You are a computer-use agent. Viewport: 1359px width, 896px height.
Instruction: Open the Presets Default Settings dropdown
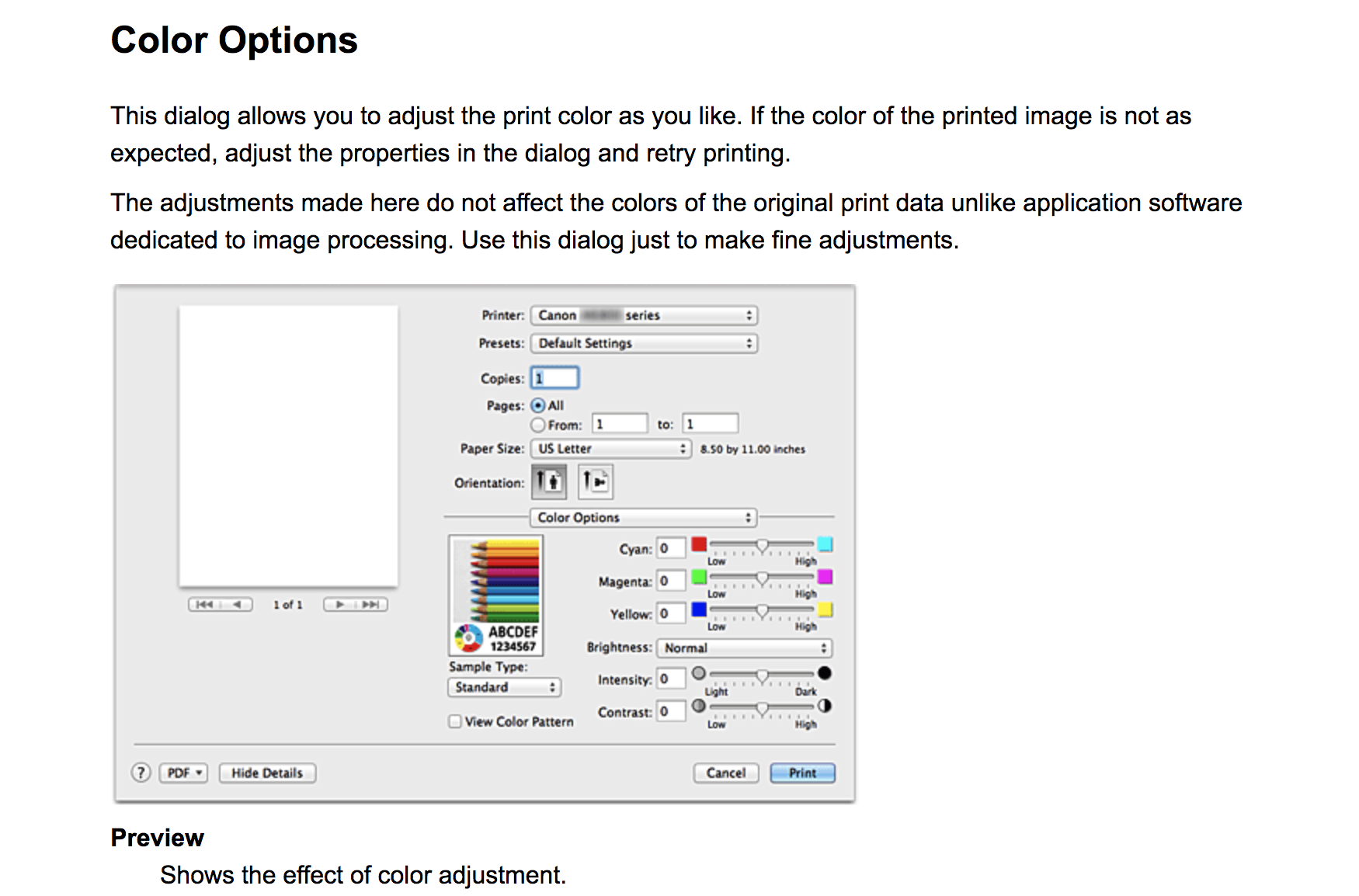tap(644, 343)
